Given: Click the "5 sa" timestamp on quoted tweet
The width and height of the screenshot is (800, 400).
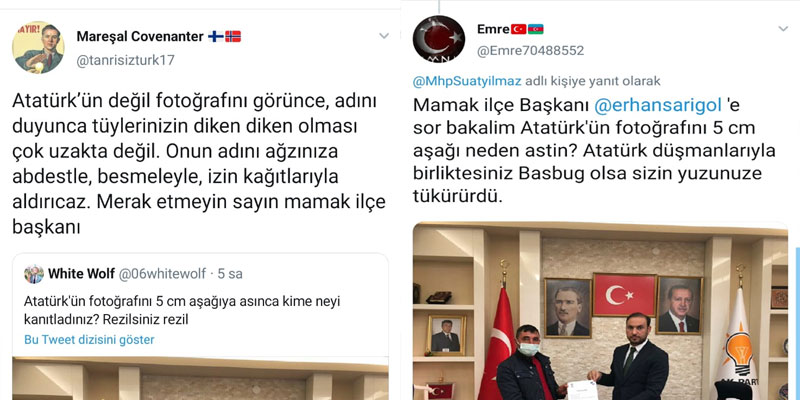Looking at the screenshot, I should pos(230,274).
